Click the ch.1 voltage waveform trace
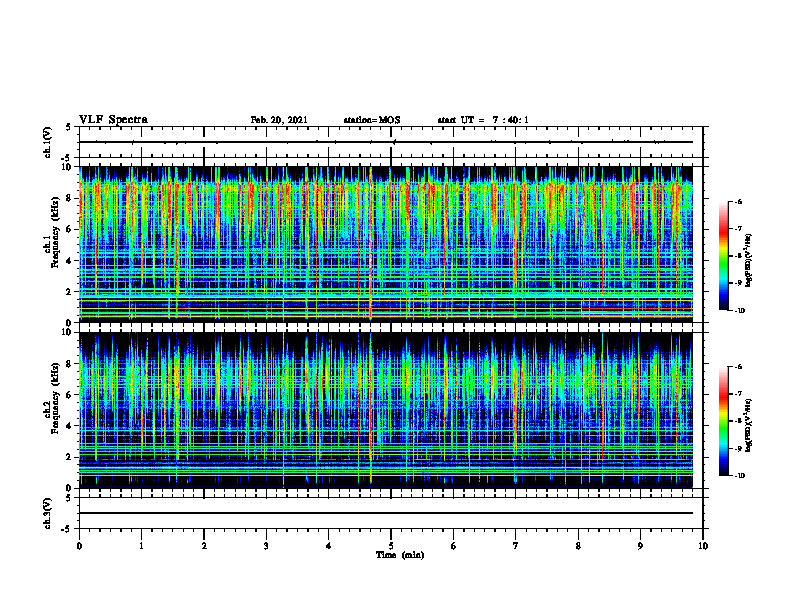This screenshot has width=792, height=612. (386, 142)
